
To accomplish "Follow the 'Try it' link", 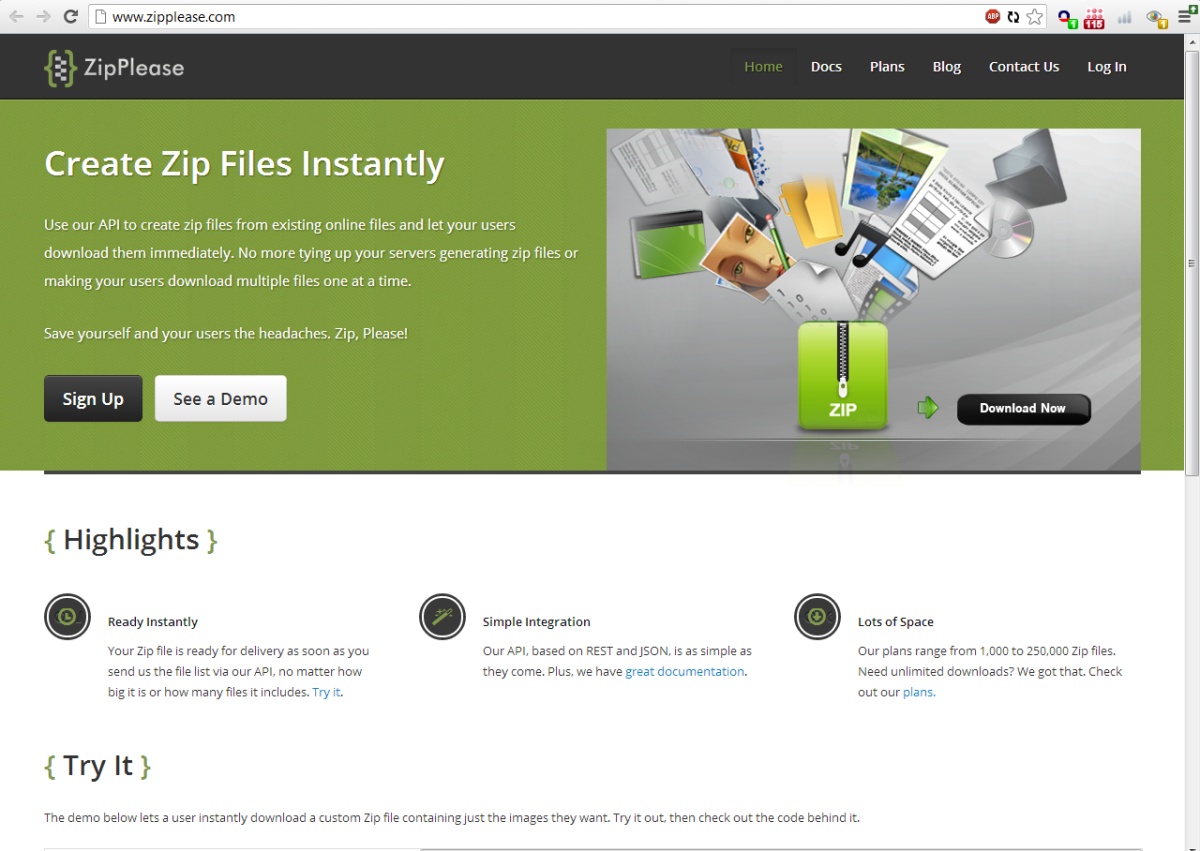I will point(326,692).
